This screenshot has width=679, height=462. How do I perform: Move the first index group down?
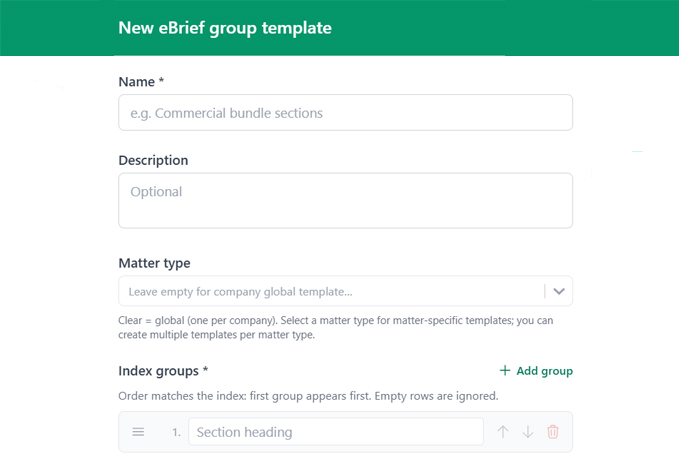click(528, 432)
